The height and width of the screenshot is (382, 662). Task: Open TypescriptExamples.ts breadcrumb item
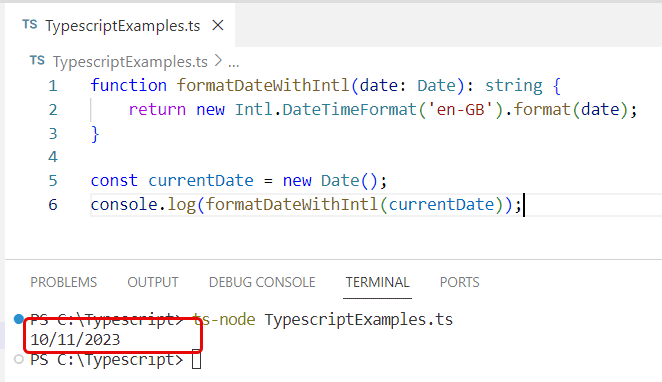coord(130,62)
